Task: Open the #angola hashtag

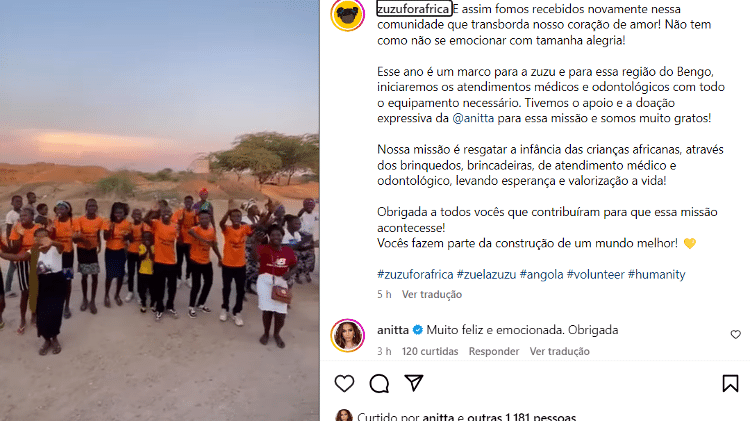Action: (541, 274)
